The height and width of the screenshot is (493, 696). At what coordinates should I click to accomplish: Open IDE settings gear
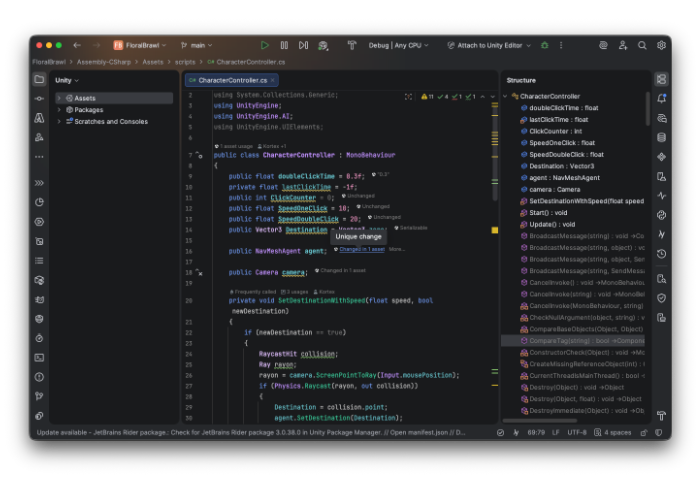point(661,45)
